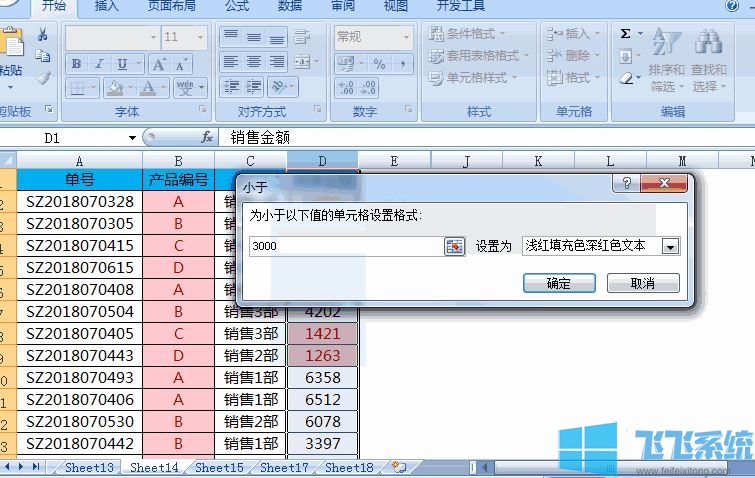The image size is (755, 478).
Task: Open Sheet14 tab
Action: 154,467
